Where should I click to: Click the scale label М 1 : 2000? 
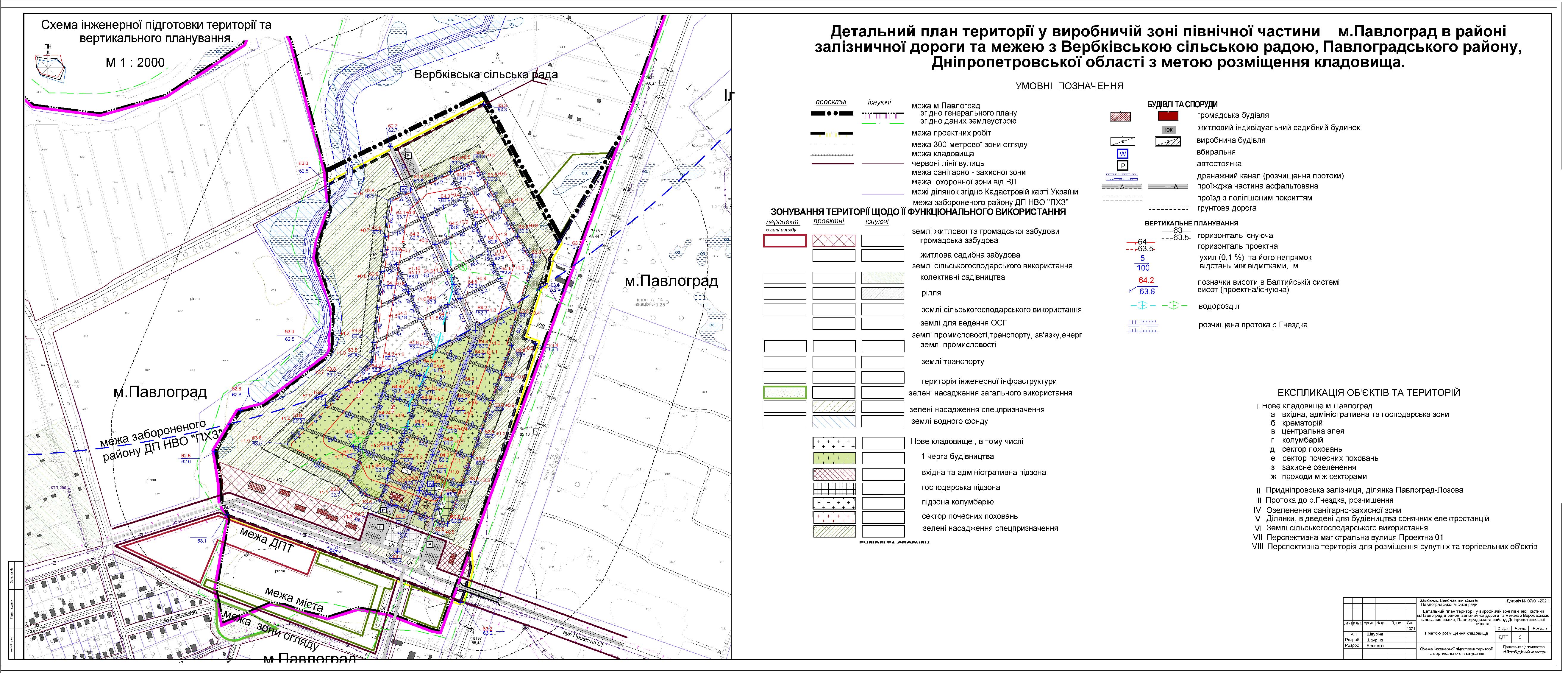click(135, 63)
